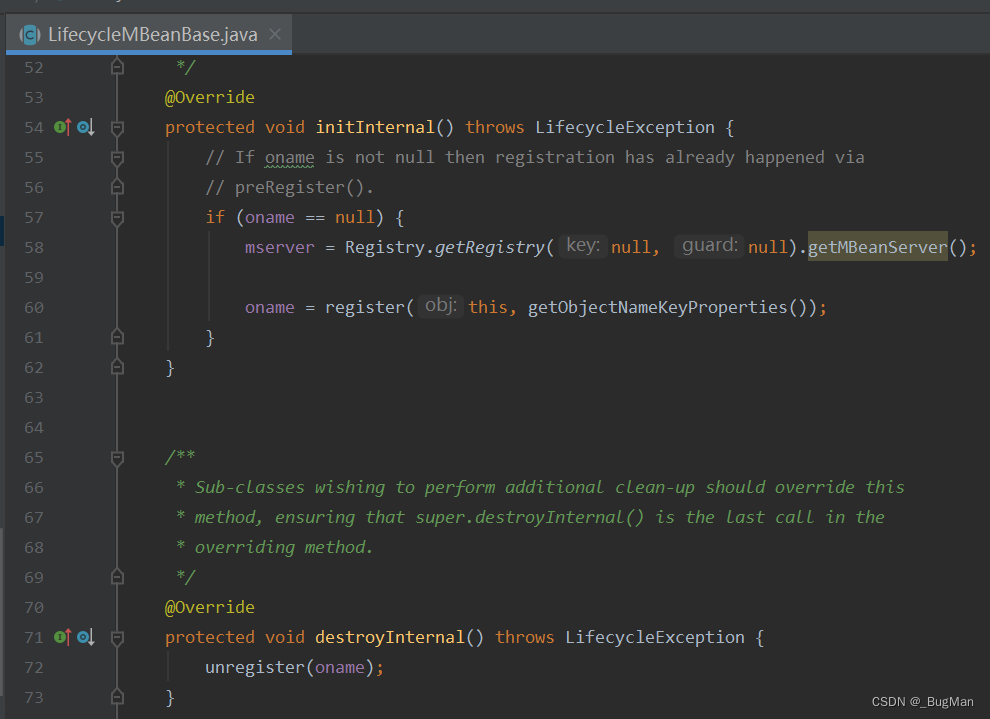Click the overridden-method gutter icon on line 71
Viewport: 990px width, 719px height.
[x=86, y=638]
